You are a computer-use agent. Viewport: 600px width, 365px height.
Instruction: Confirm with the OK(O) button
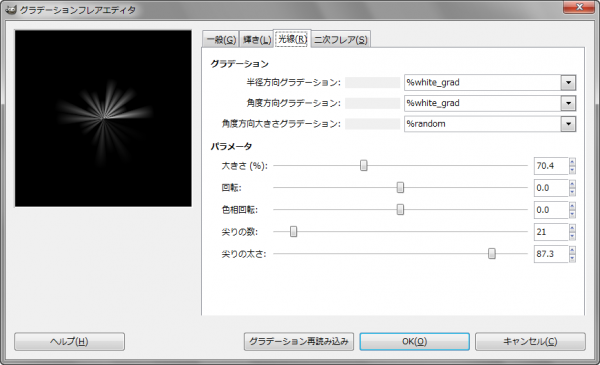[x=414, y=341]
